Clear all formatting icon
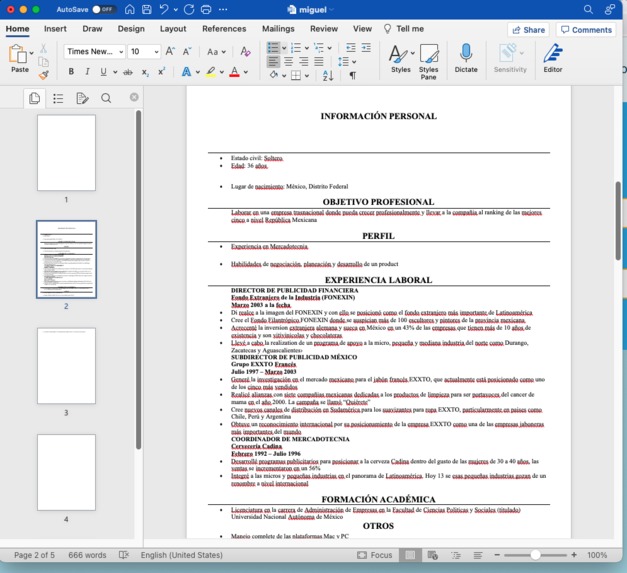This screenshot has width=627, height=573. point(245,51)
